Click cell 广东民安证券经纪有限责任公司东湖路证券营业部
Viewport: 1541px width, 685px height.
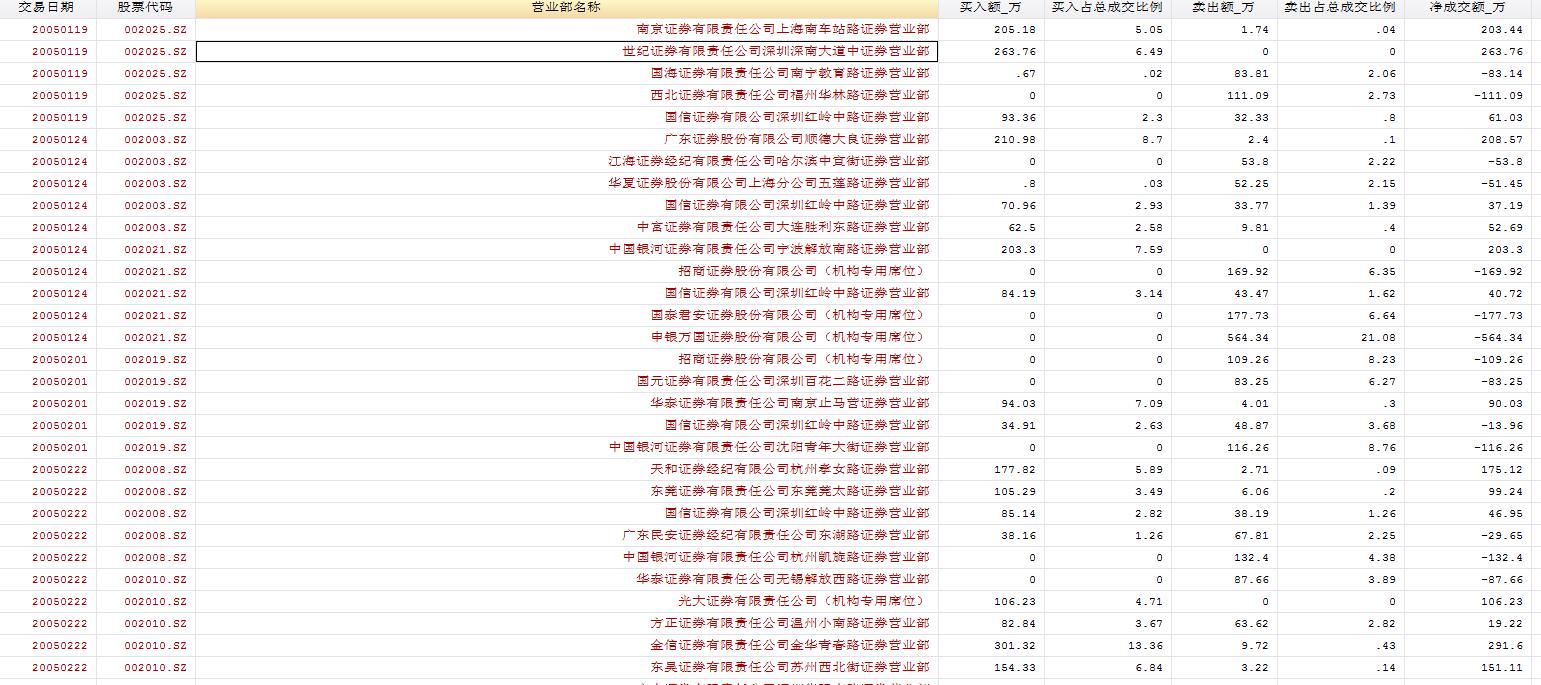(x=567, y=535)
